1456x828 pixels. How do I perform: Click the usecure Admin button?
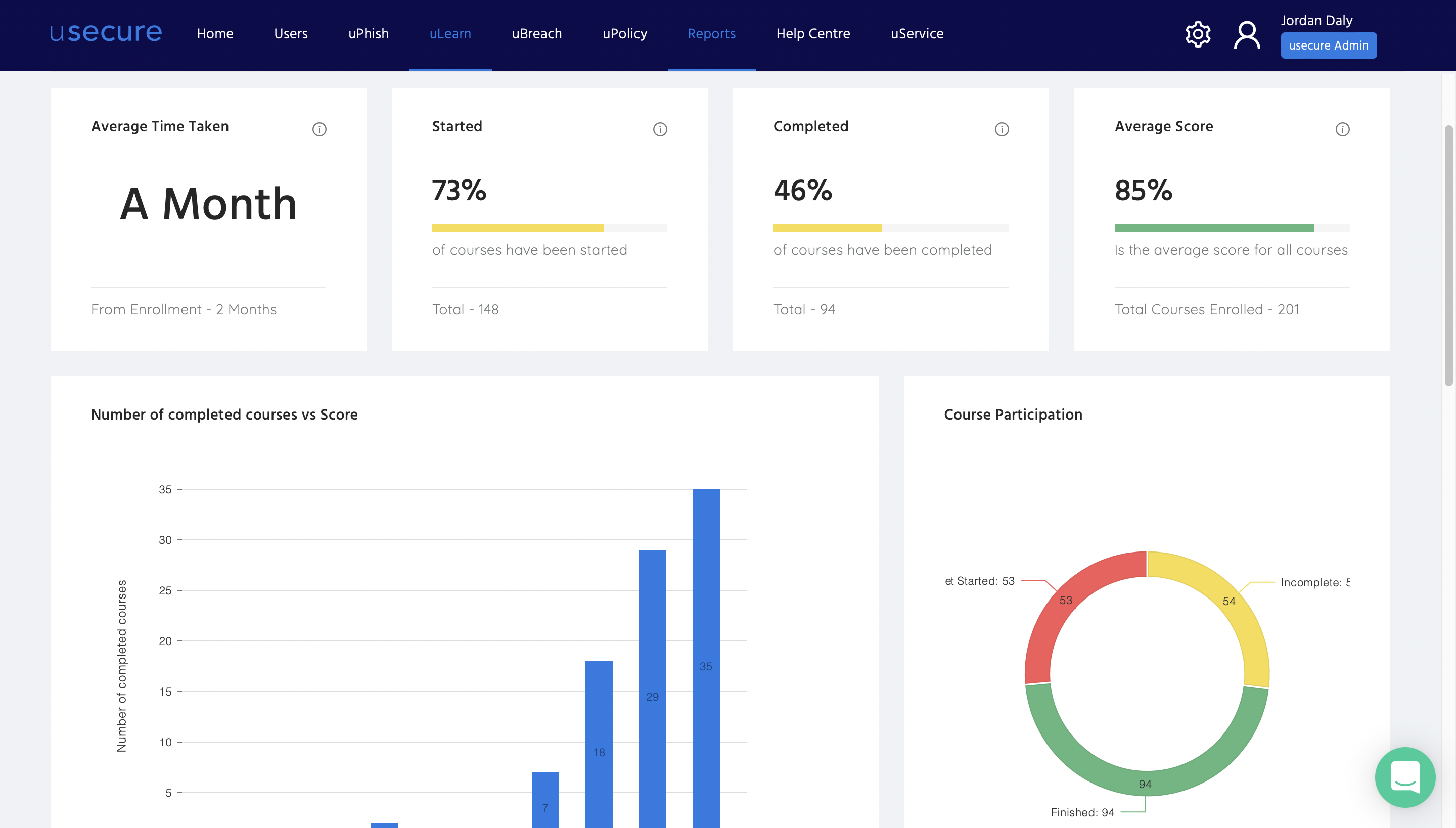pyautogui.click(x=1329, y=45)
